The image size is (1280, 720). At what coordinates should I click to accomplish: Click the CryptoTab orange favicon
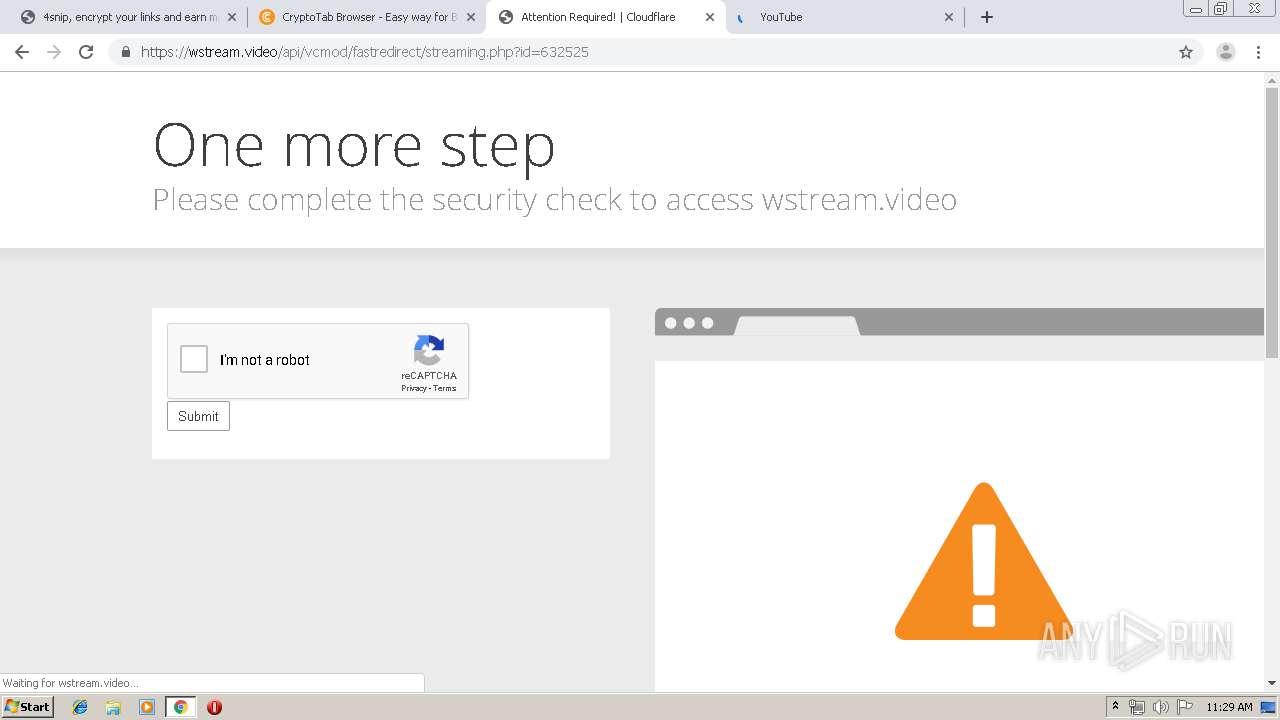266,17
